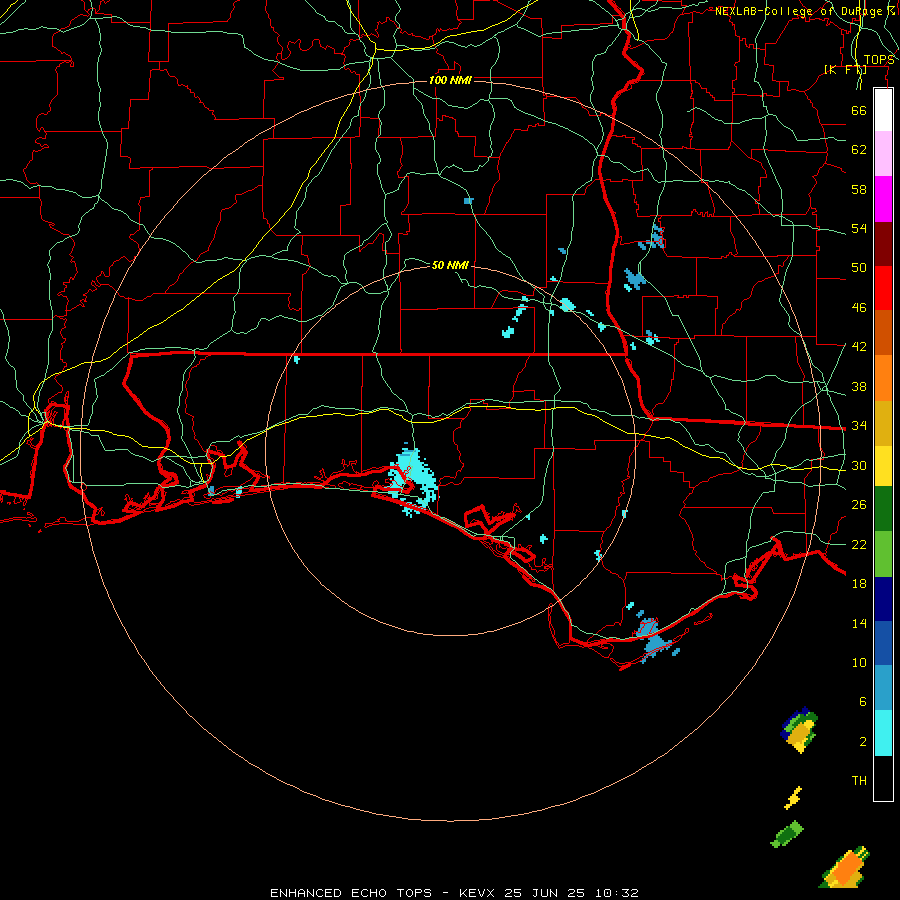The width and height of the screenshot is (900, 900).
Task: Click the "10" legend value
Action: click(859, 662)
